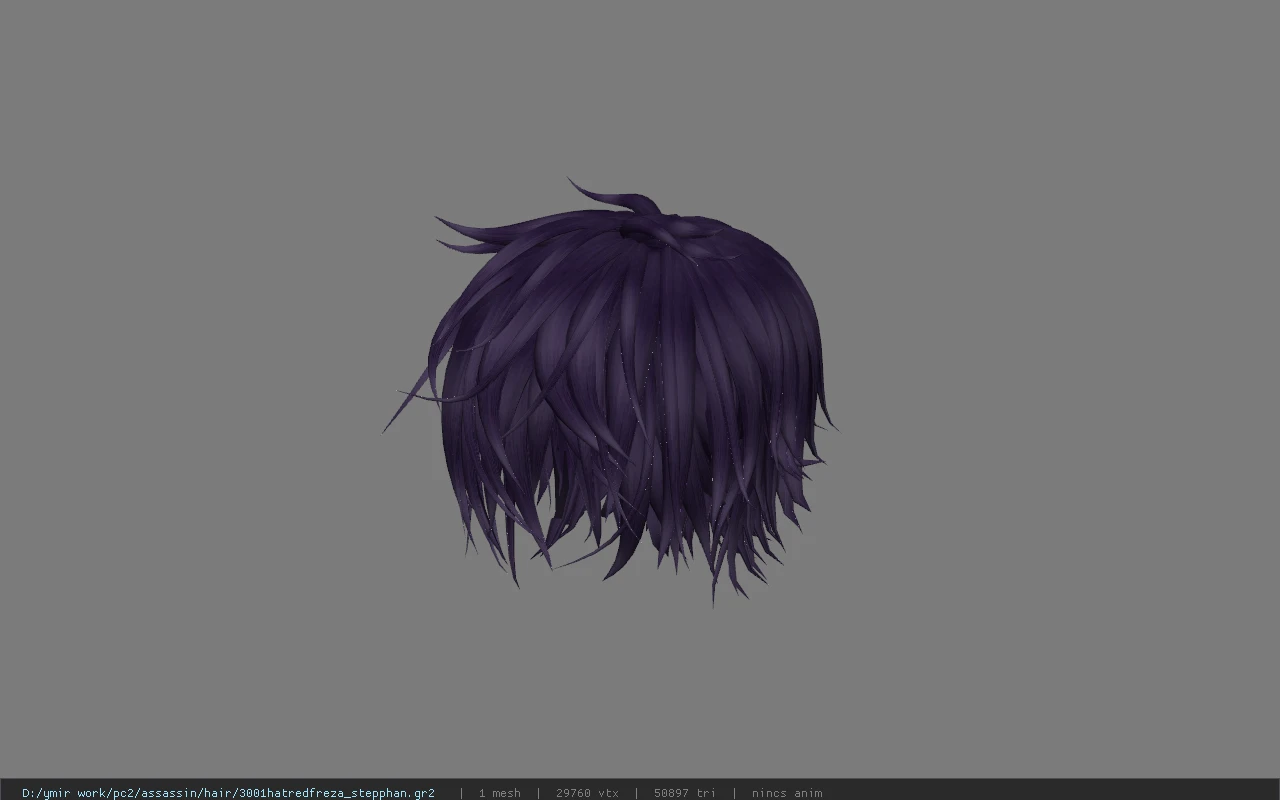Click the '29760 vtx' vertex count
The width and height of the screenshot is (1280, 800).
587,793
